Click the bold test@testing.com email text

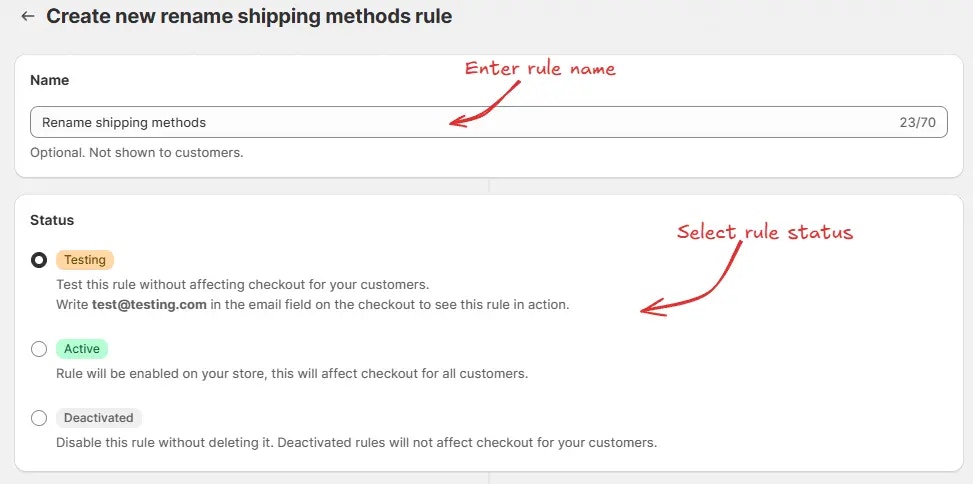150,305
